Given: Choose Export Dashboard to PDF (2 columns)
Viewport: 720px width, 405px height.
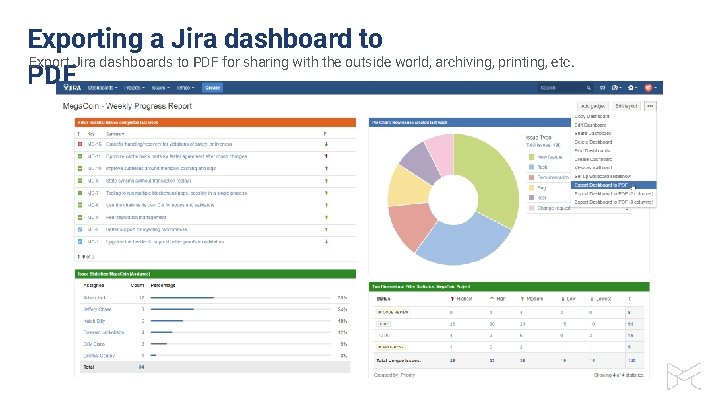Looking at the screenshot, I should [x=613, y=194].
